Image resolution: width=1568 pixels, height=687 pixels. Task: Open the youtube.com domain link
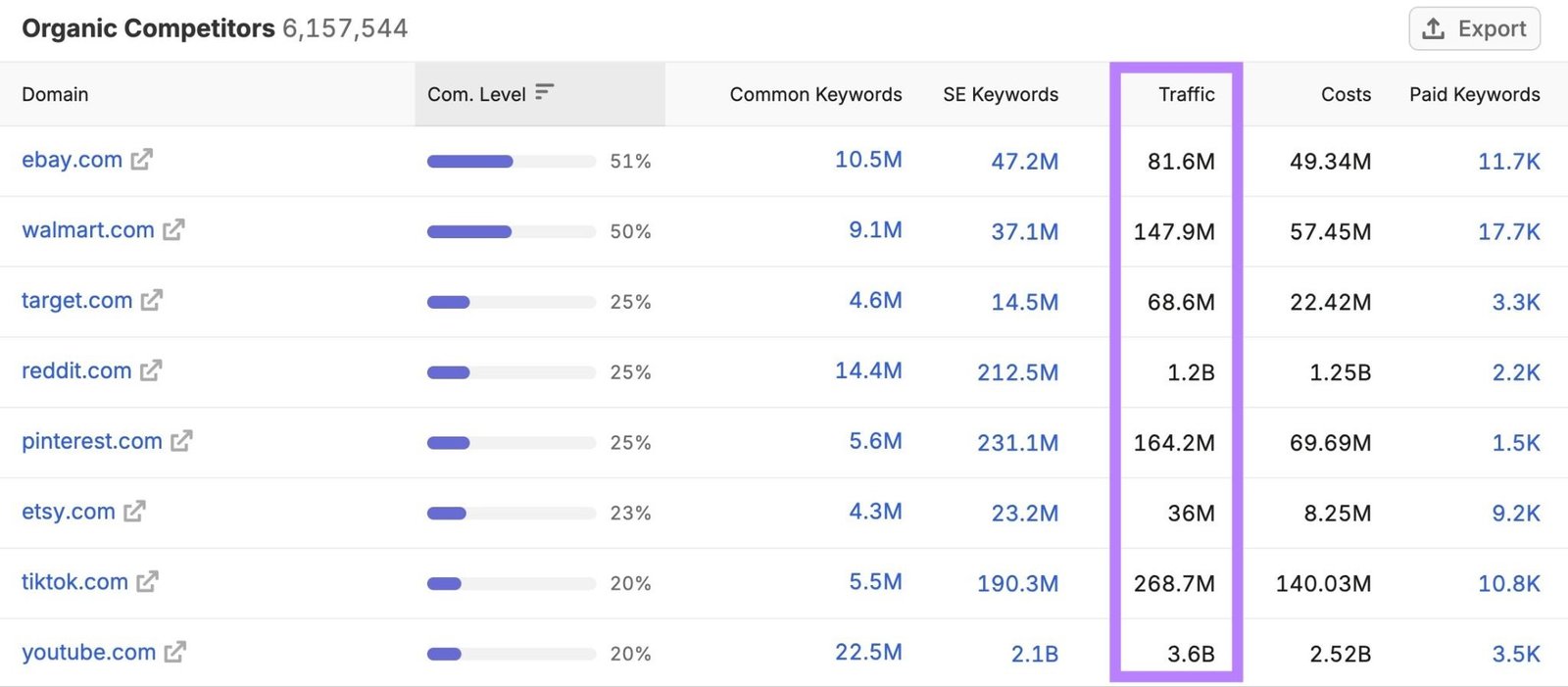coord(88,653)
